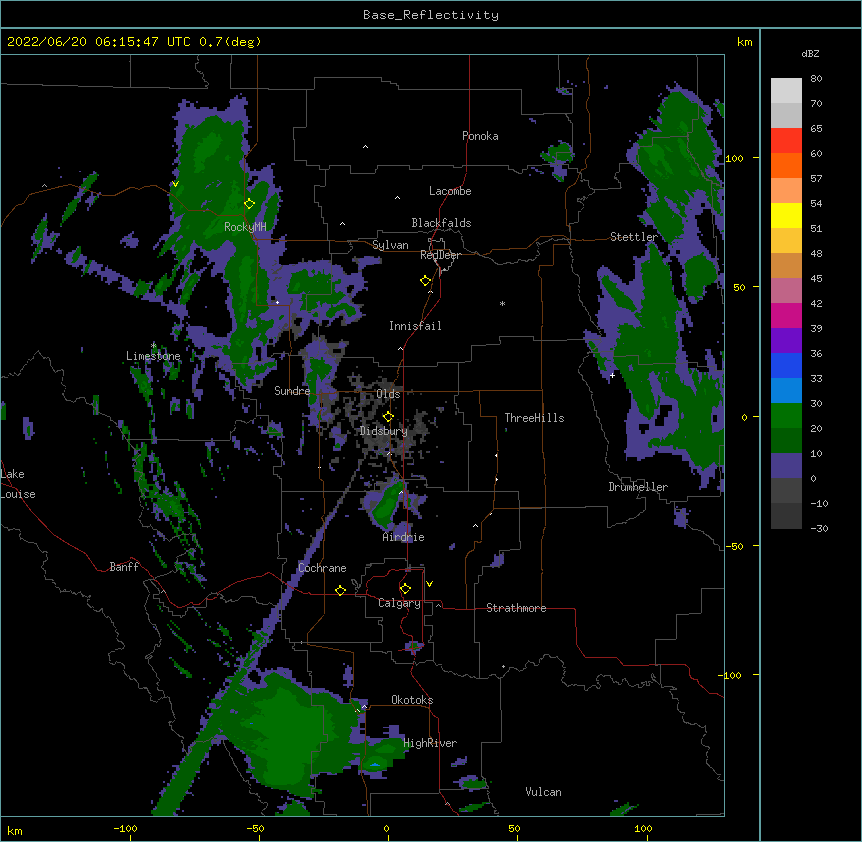
Task: Click the Sundre city label
Action: (292, 391)
